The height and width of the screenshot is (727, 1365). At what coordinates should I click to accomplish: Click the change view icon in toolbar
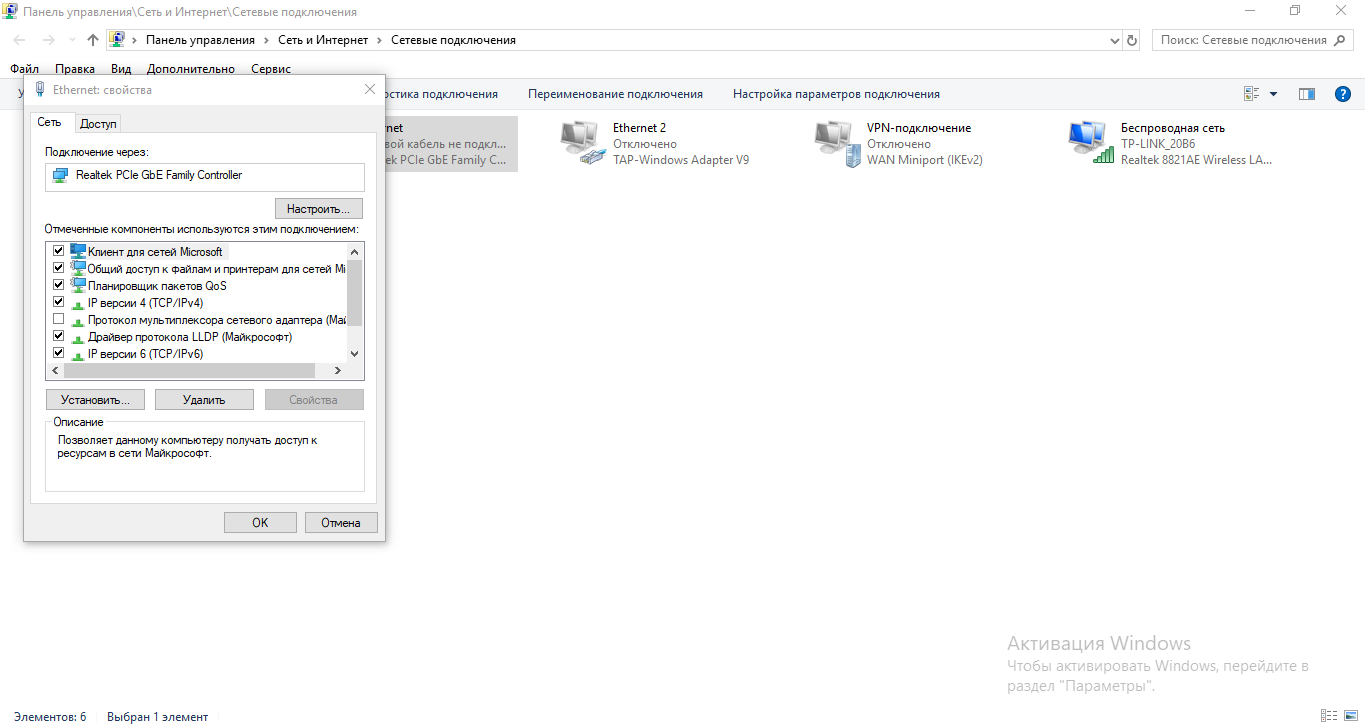(x=1251, y=94)
